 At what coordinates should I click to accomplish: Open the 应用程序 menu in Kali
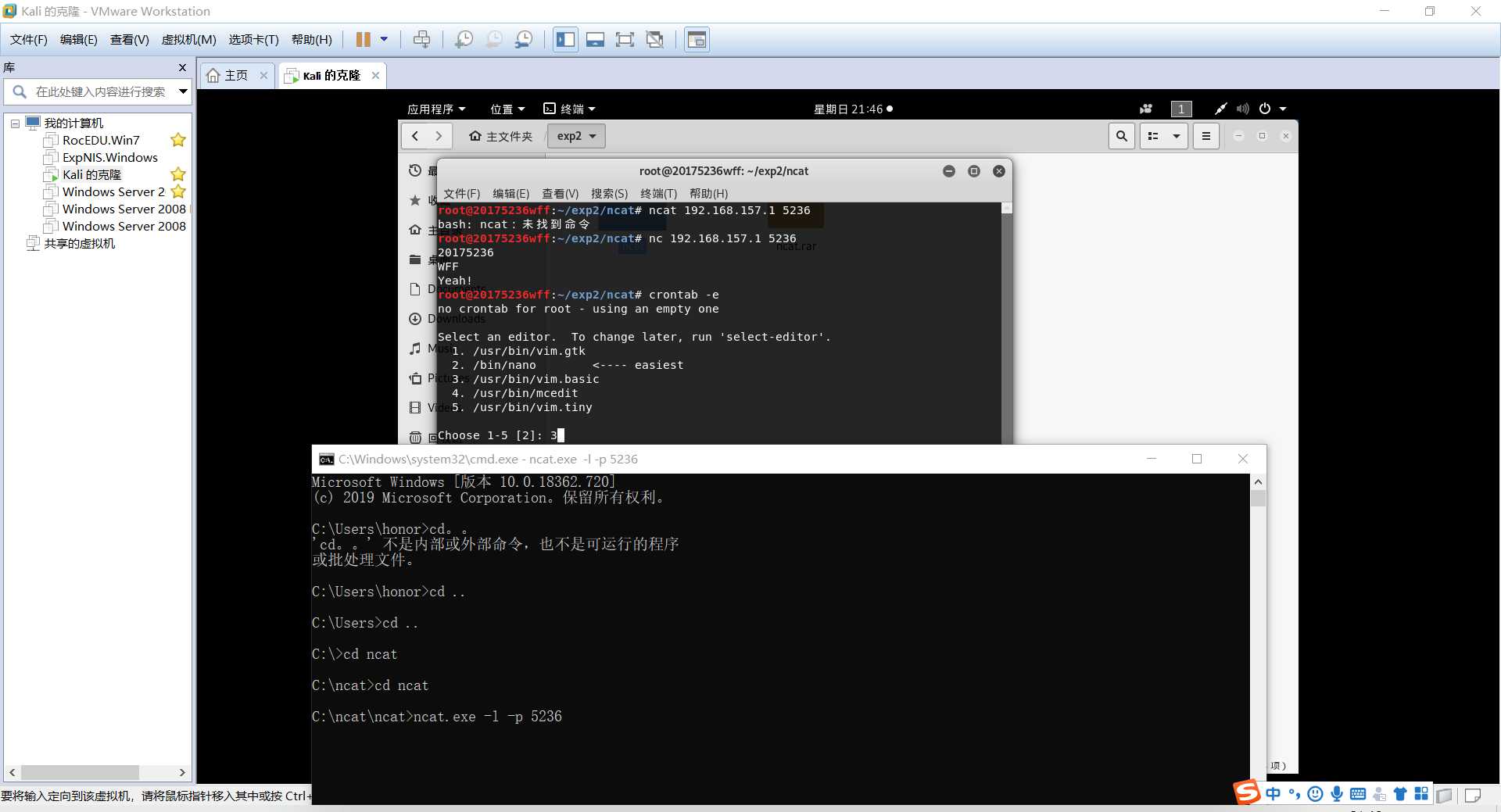(x=435, y=109)
